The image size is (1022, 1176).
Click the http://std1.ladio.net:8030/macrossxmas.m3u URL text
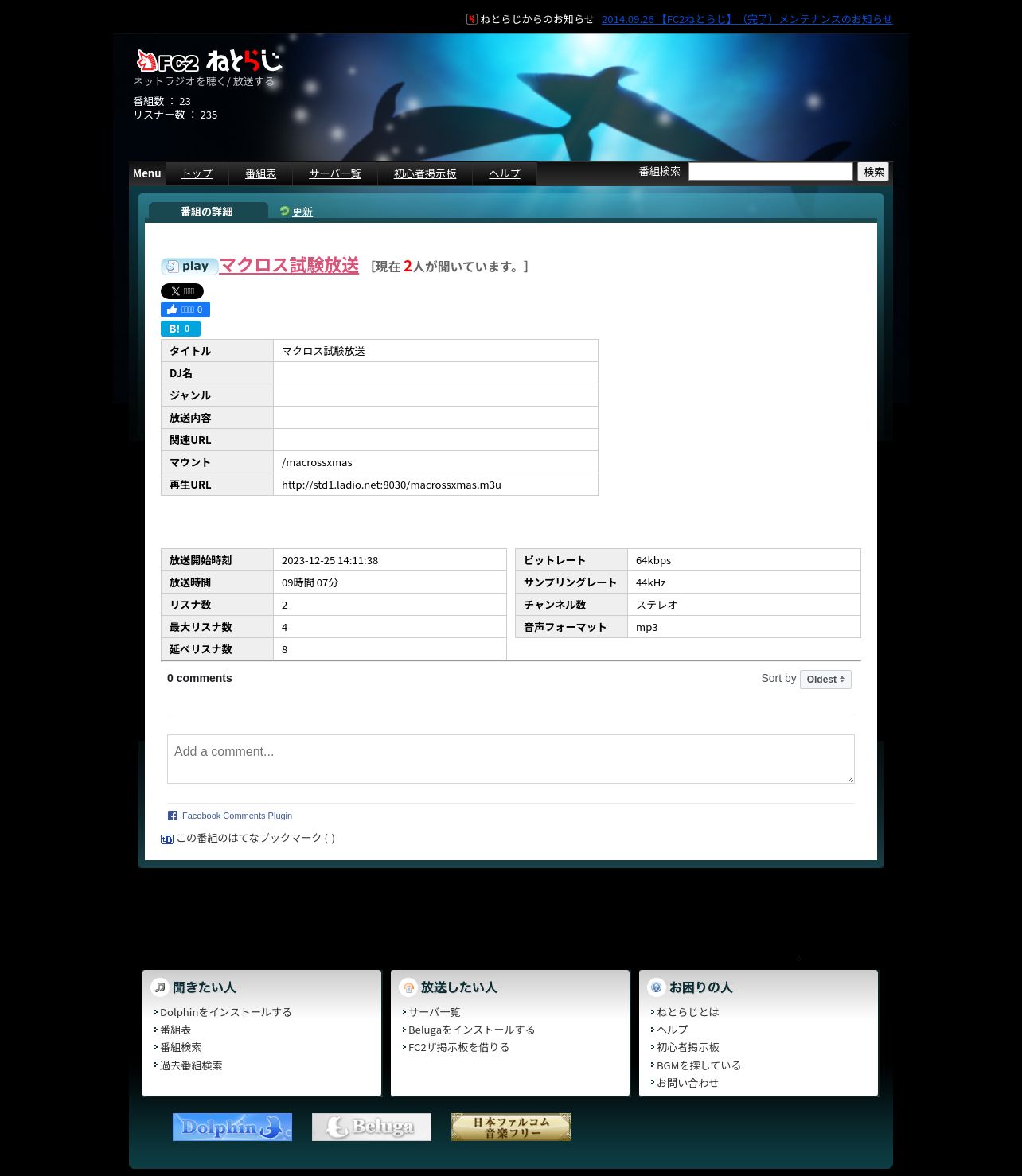click(x=392, y=485)
